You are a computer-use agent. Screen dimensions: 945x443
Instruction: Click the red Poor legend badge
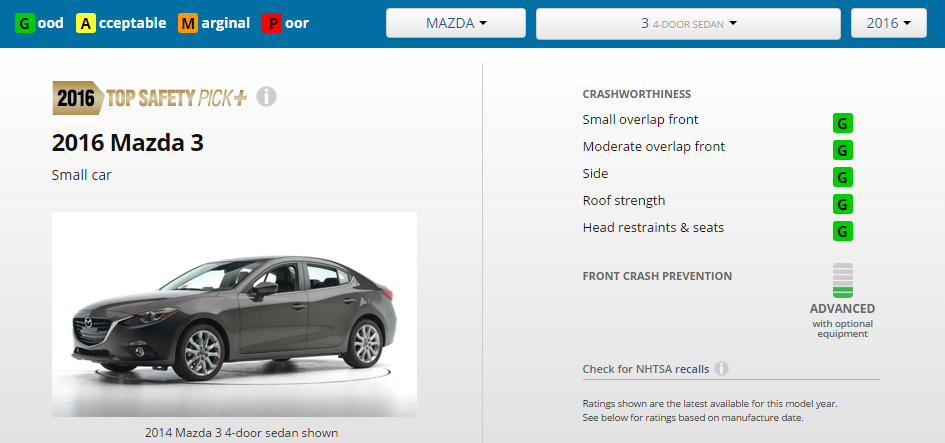[272, 24]
